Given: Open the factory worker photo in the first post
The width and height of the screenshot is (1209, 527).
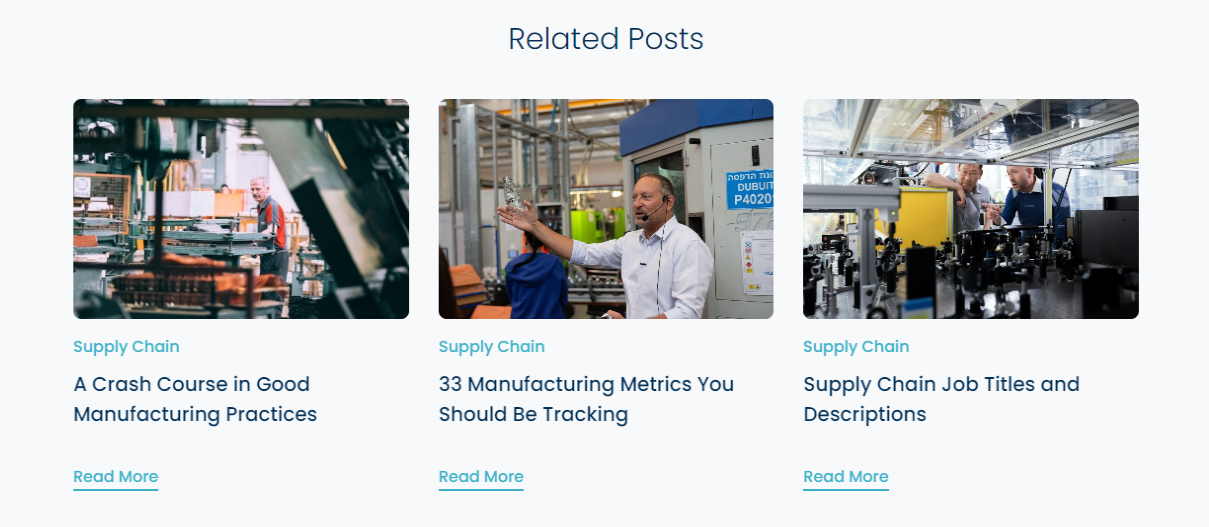Looking at the screenshot, I should click(240, 208).
